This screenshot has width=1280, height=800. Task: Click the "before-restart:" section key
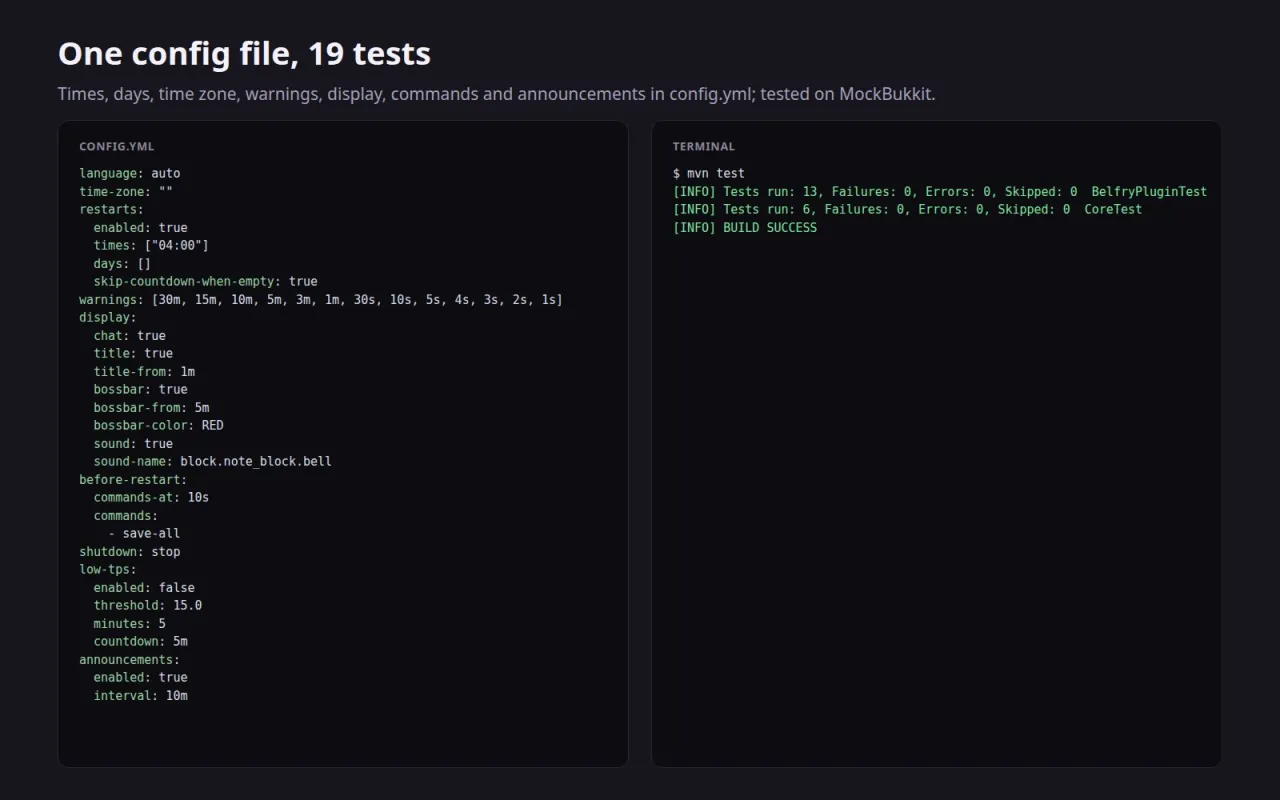coord(134,479)
